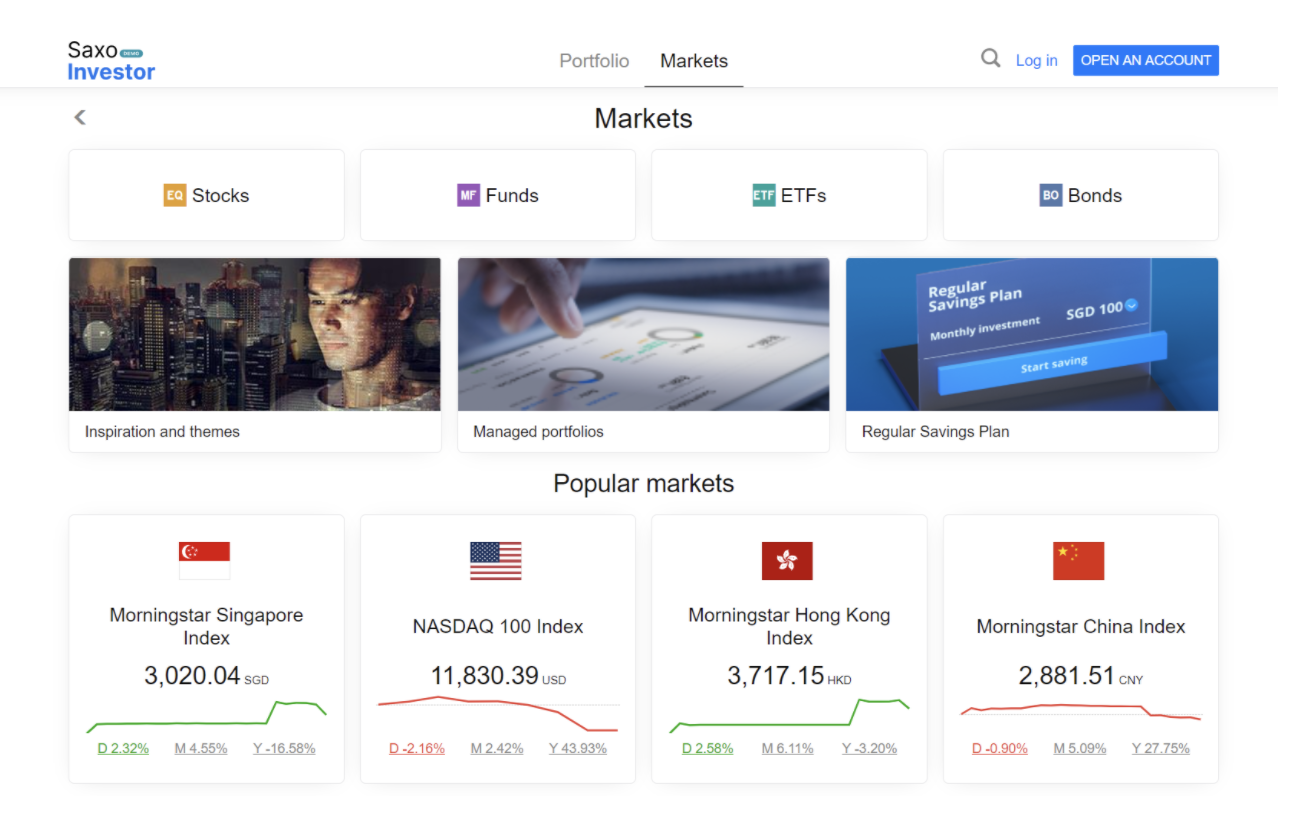Select Y 27.75% for China Index
Screen dimensions: 1294x822
coord(1161,748)
